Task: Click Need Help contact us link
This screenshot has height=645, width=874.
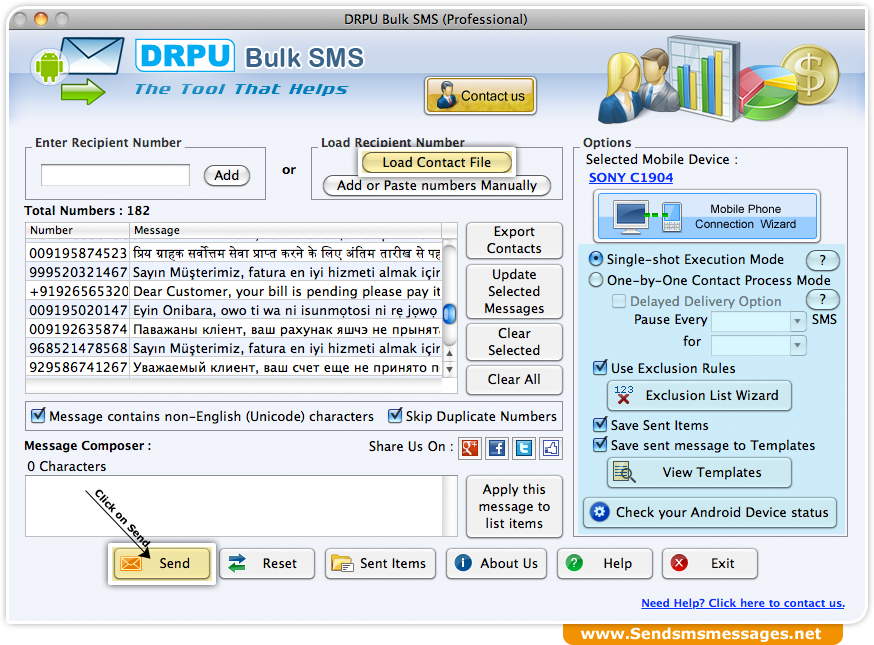Action: [742, 603]
